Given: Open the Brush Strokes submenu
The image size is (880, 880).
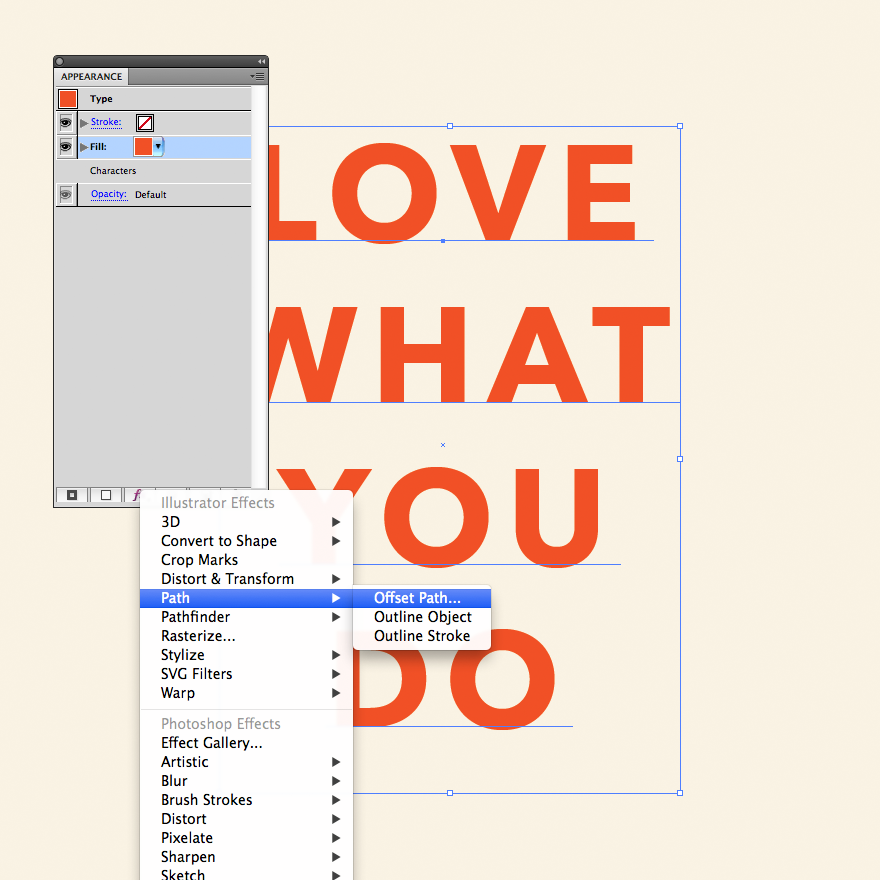Looking at the screenshot, I should (246, 800).
